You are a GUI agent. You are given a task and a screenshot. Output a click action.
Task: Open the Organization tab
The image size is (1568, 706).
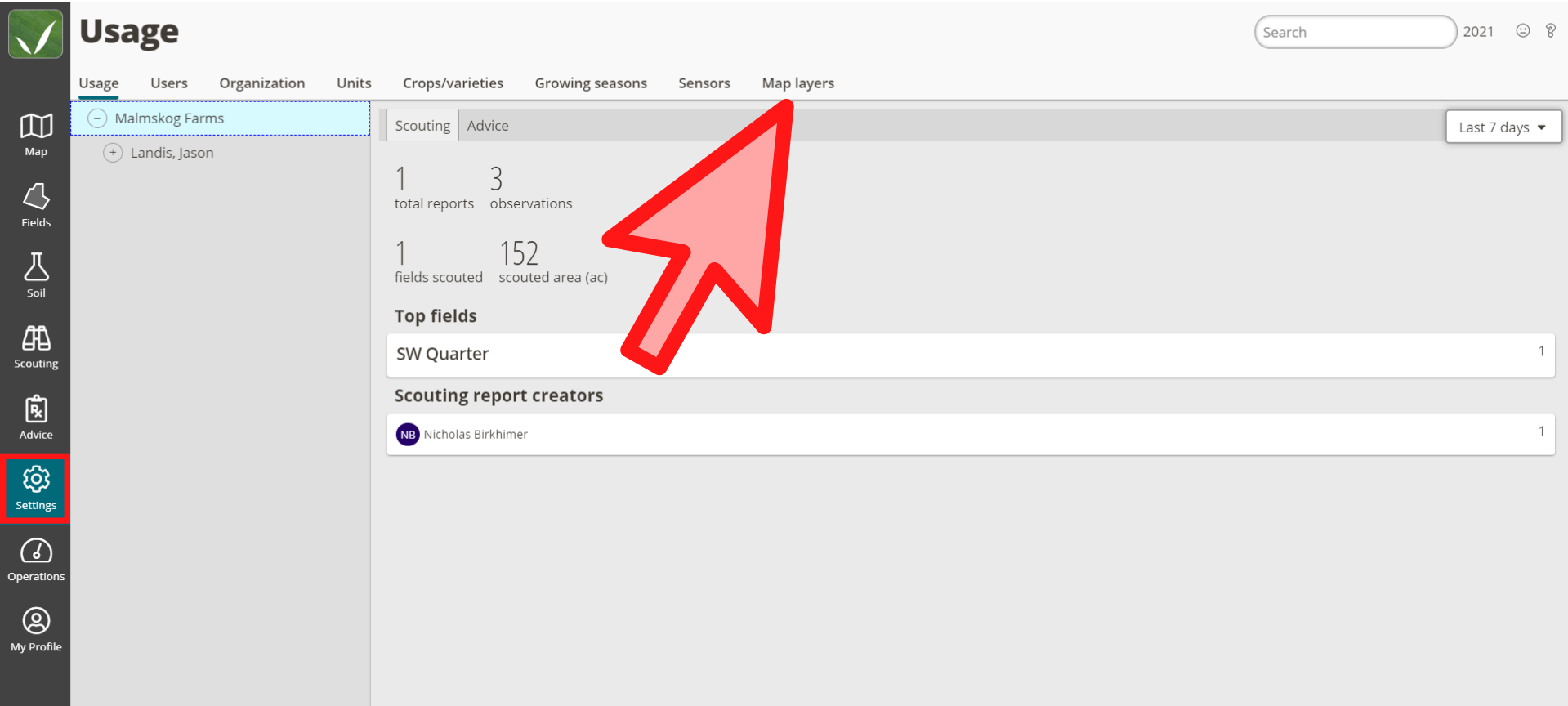(x=262, y=83)
